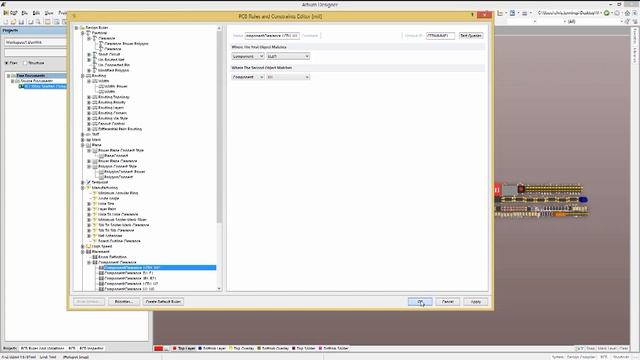Expand the Short-Circuit rule node
640x360 pixels.
click(89, 54)
